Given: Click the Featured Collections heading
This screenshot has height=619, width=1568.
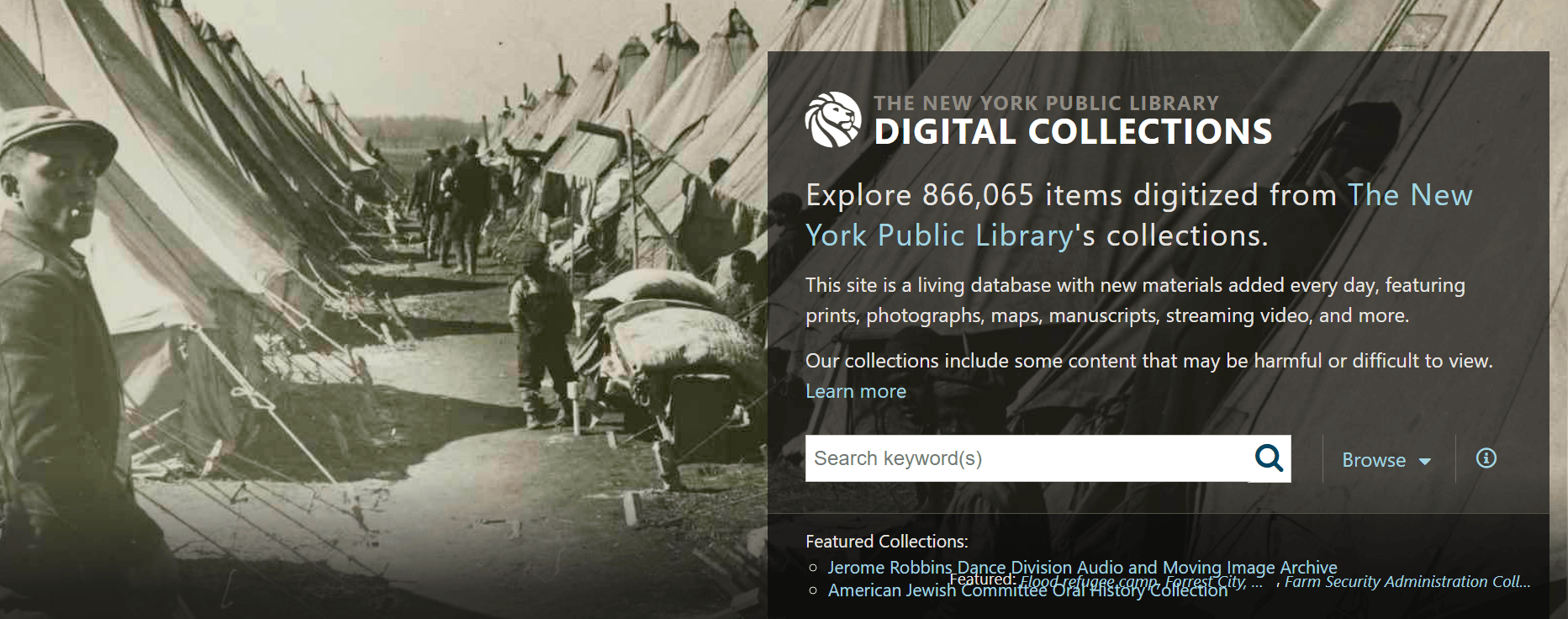Looking at the screenshot, I should (886, 542).
